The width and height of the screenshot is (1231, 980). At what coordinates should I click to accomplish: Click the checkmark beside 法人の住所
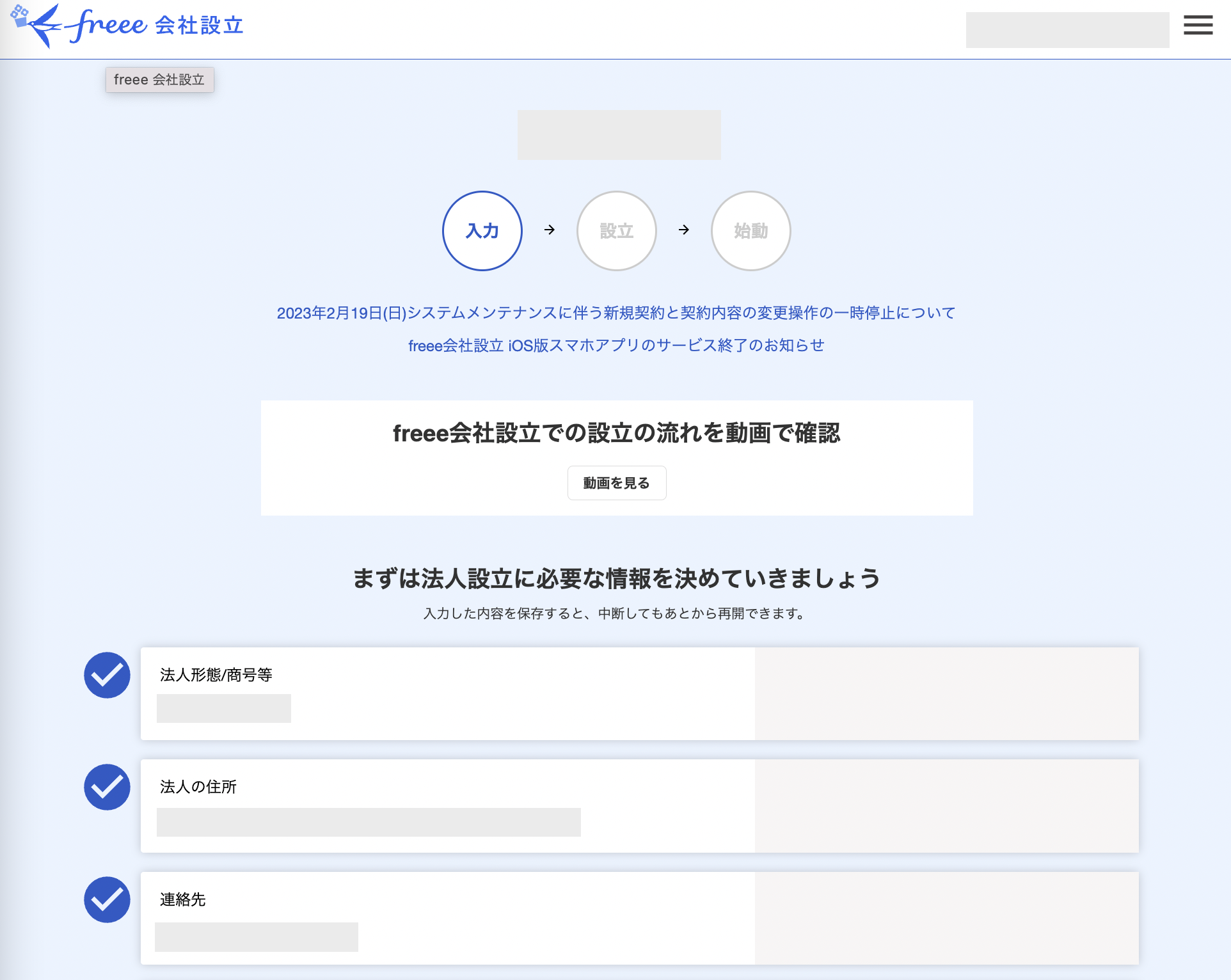click(x=107, y=787)
